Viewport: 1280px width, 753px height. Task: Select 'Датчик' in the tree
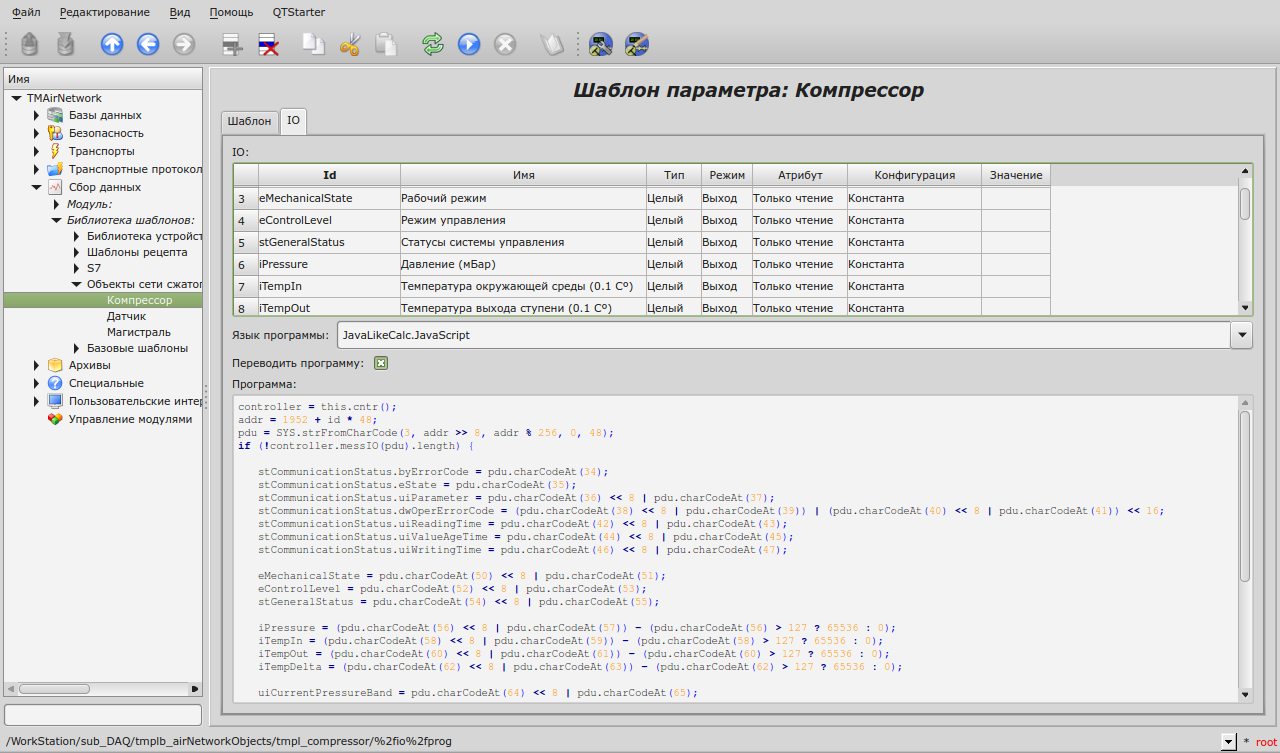point(126,316)
